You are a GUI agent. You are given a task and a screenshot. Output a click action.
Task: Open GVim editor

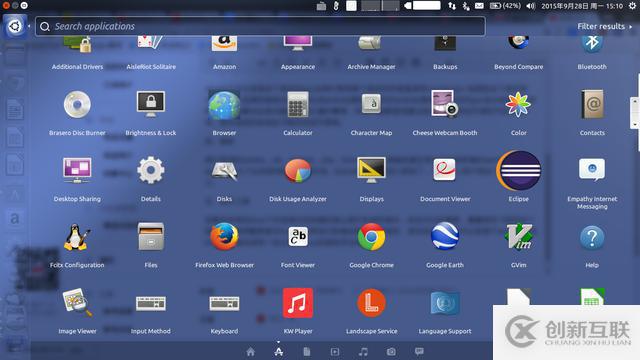[x=518, y=237]
